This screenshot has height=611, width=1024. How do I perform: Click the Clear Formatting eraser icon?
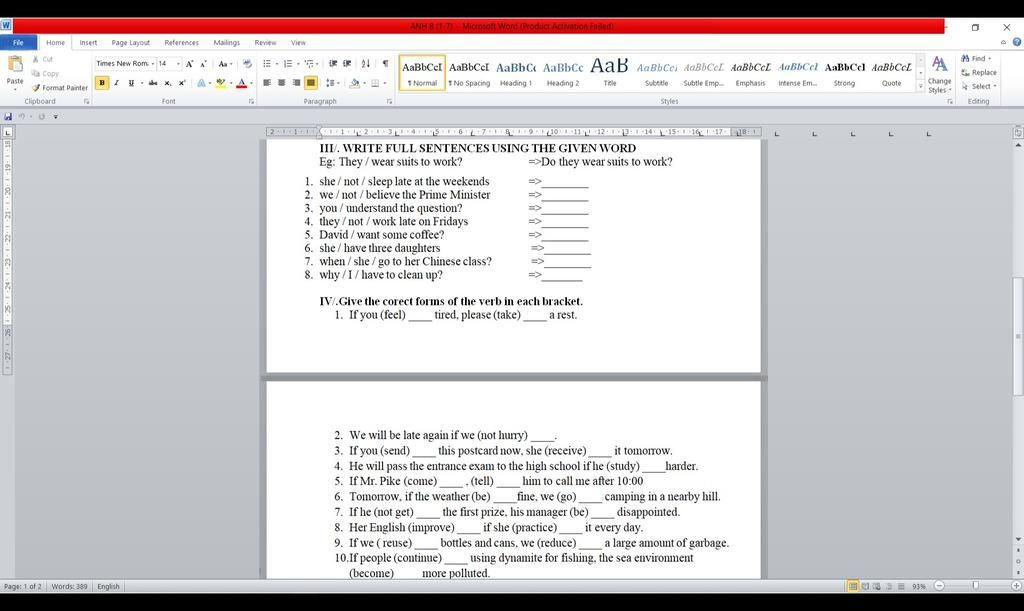(247, 64)
